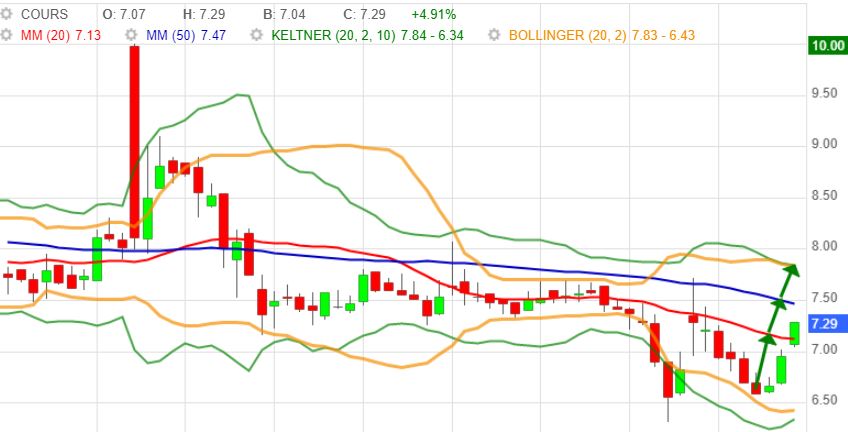
Task: Click the 9.50 price axis label
Action: pos(827,94)
